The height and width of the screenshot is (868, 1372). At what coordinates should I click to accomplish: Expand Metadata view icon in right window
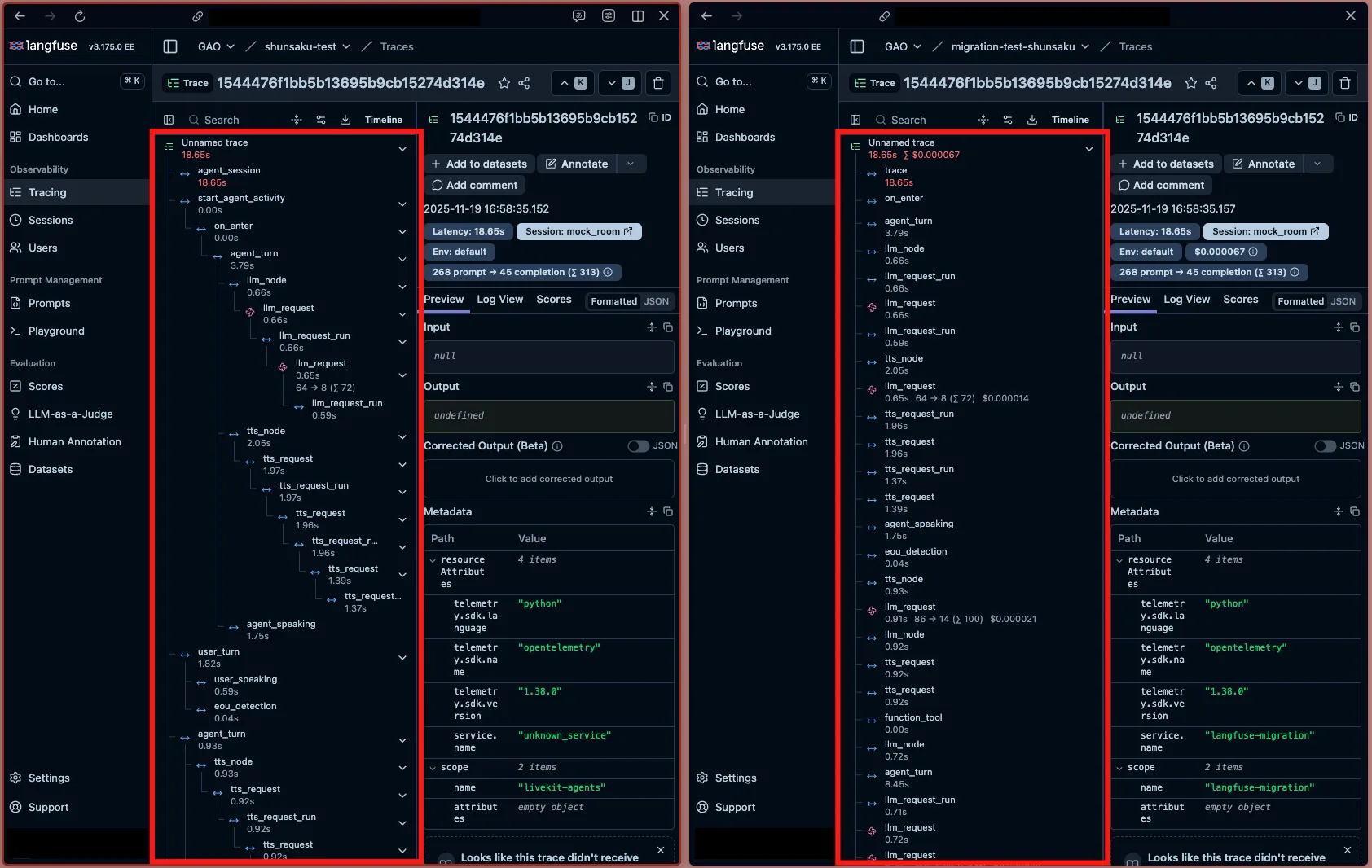(x=1338, y=511)
